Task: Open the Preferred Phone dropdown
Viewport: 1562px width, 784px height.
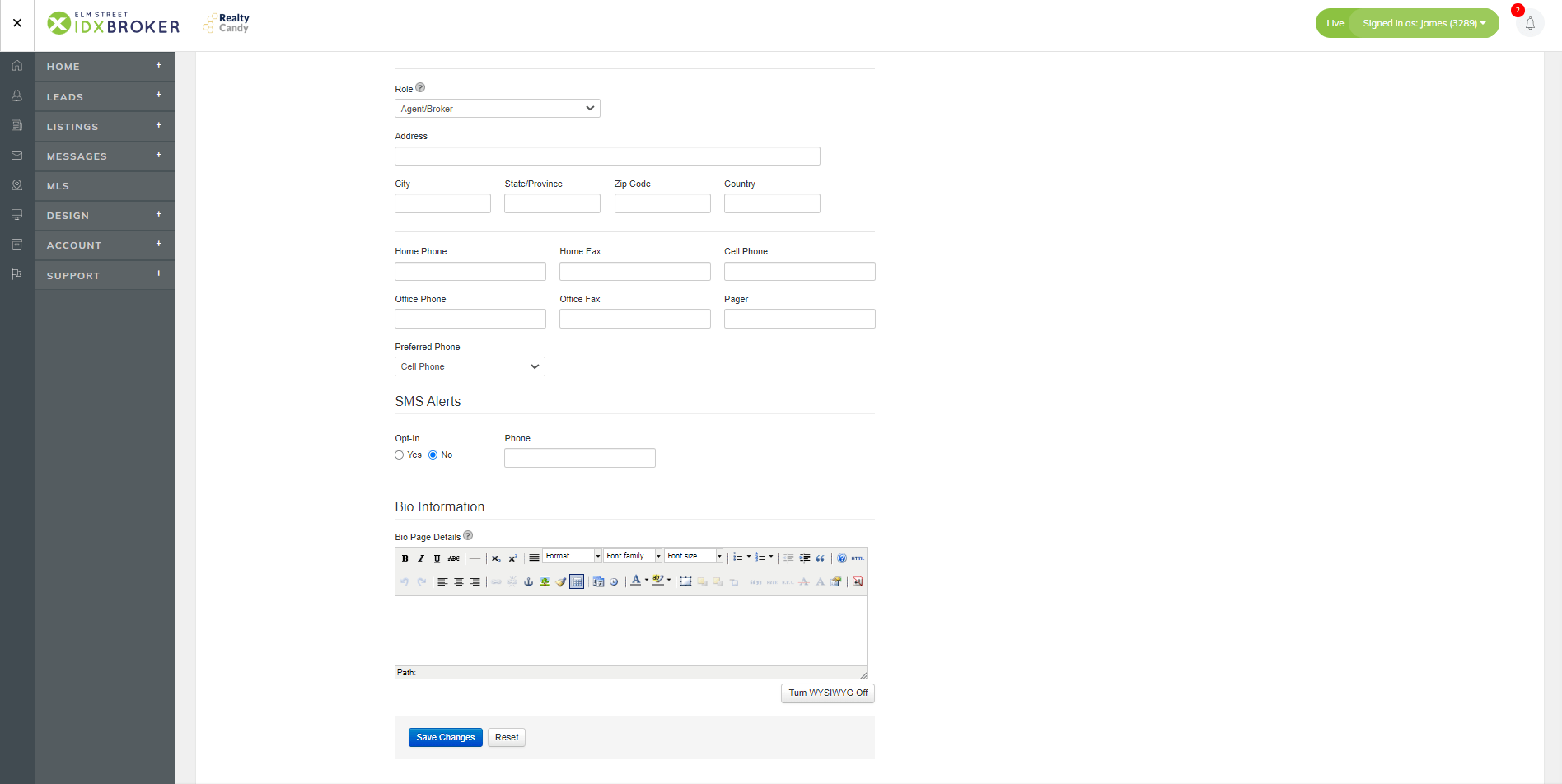Action: (470, 367)
